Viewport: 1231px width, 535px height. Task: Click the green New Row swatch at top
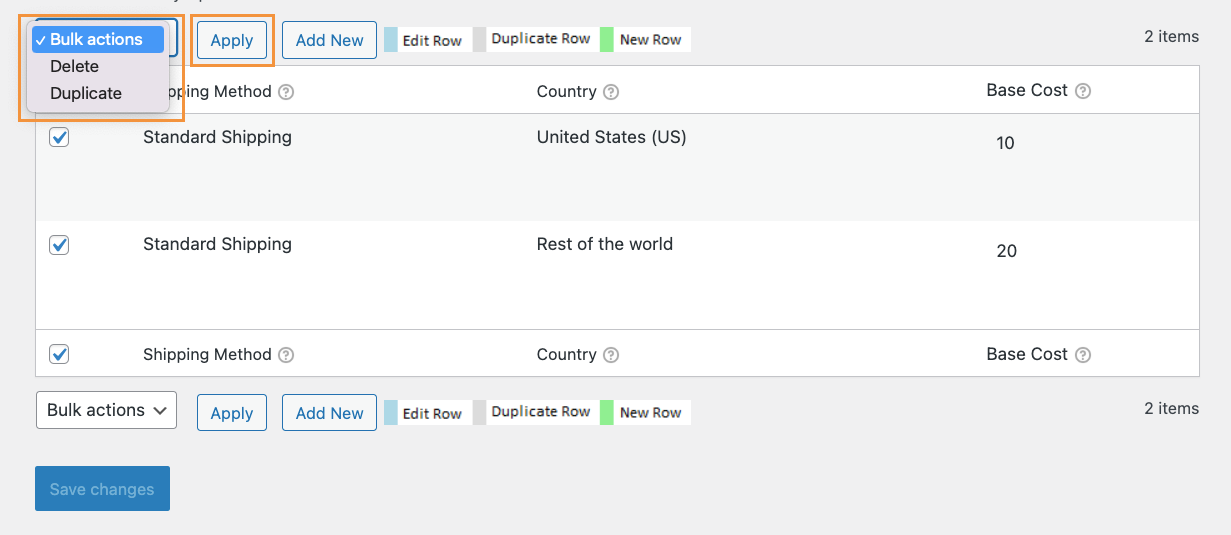606,40
